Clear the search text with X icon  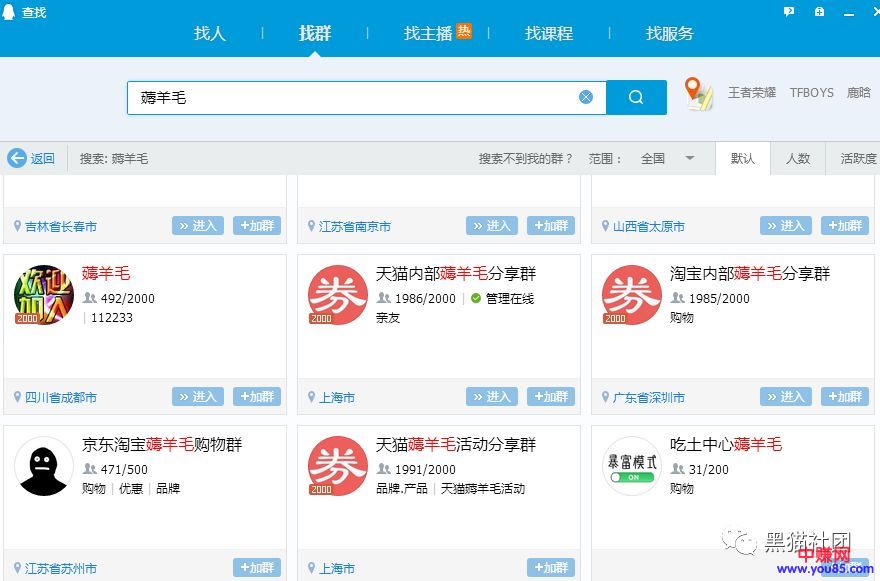click(x=586, y=97)
